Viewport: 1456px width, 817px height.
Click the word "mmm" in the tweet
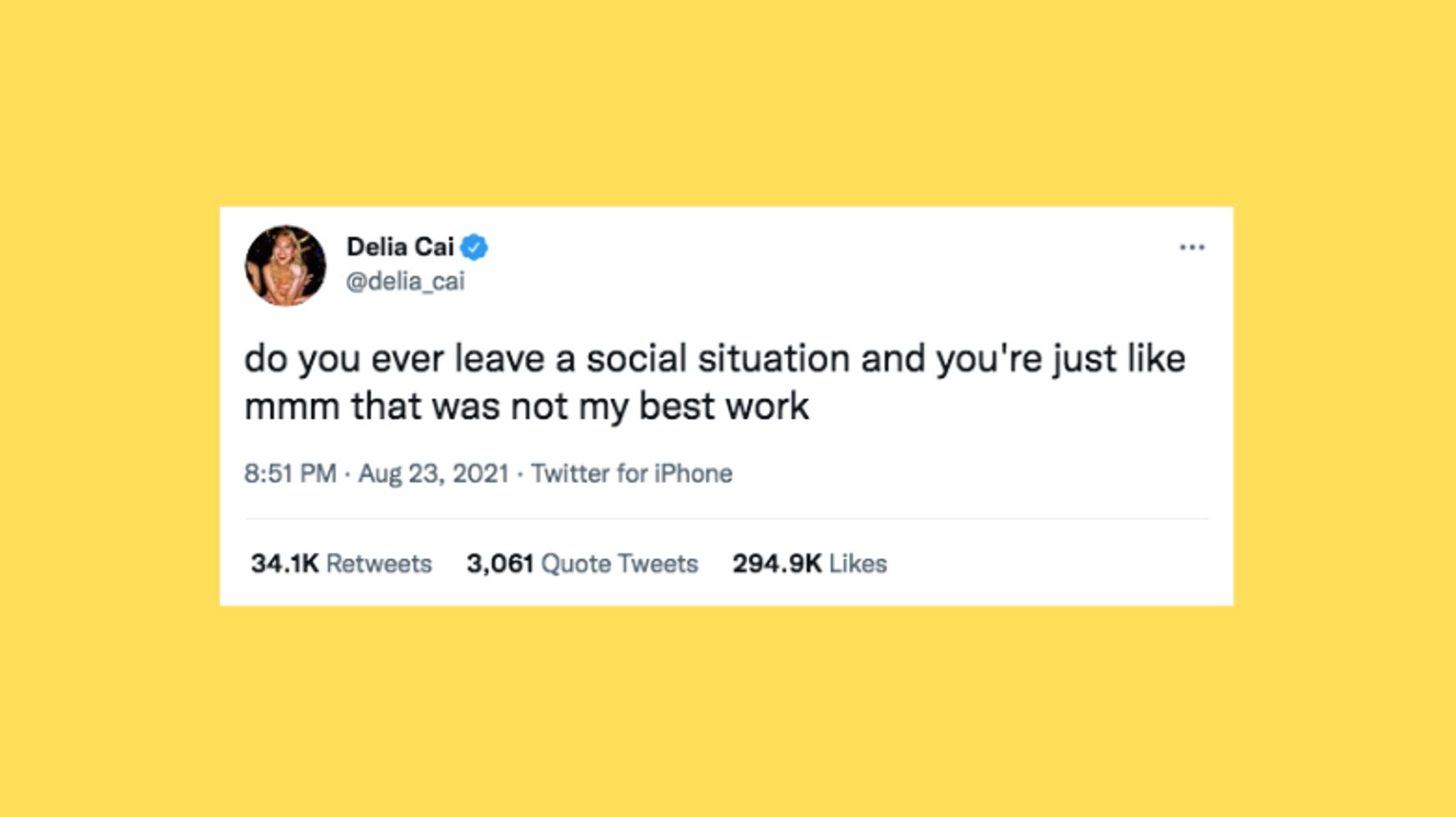pyautogui.click(x=292, y=407)
